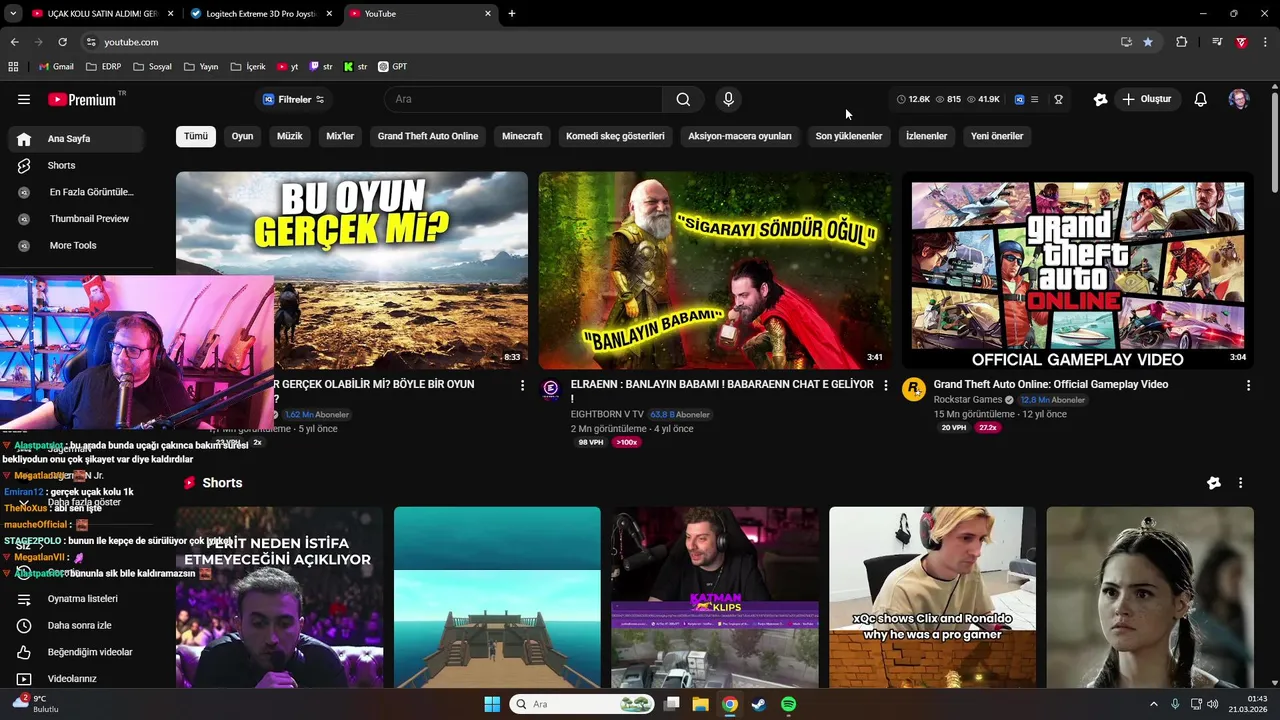Open Thumbnail Preview sidebar item
1280x720 pixels.
[x=76, y=219]
